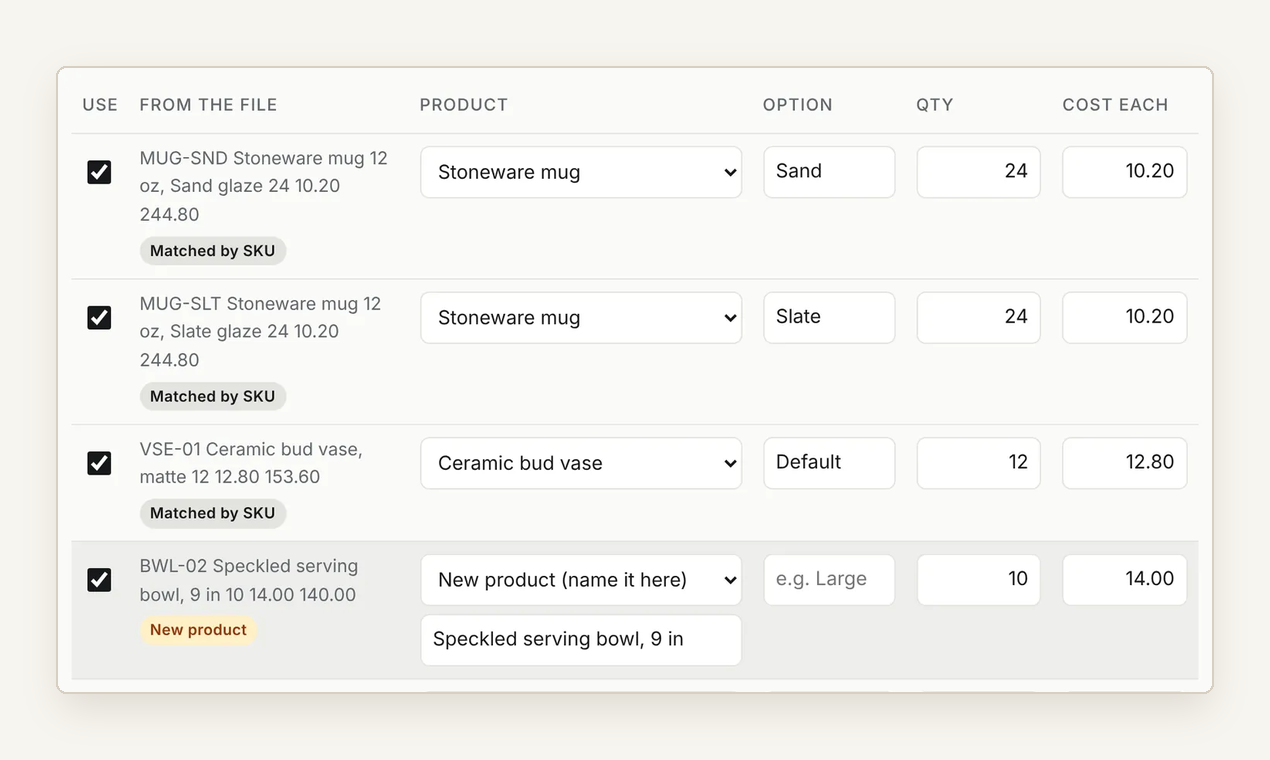This screenshot has width=1270, height=760.
Task: Edit cost each 14.00 field
Action: (1125, 580)
